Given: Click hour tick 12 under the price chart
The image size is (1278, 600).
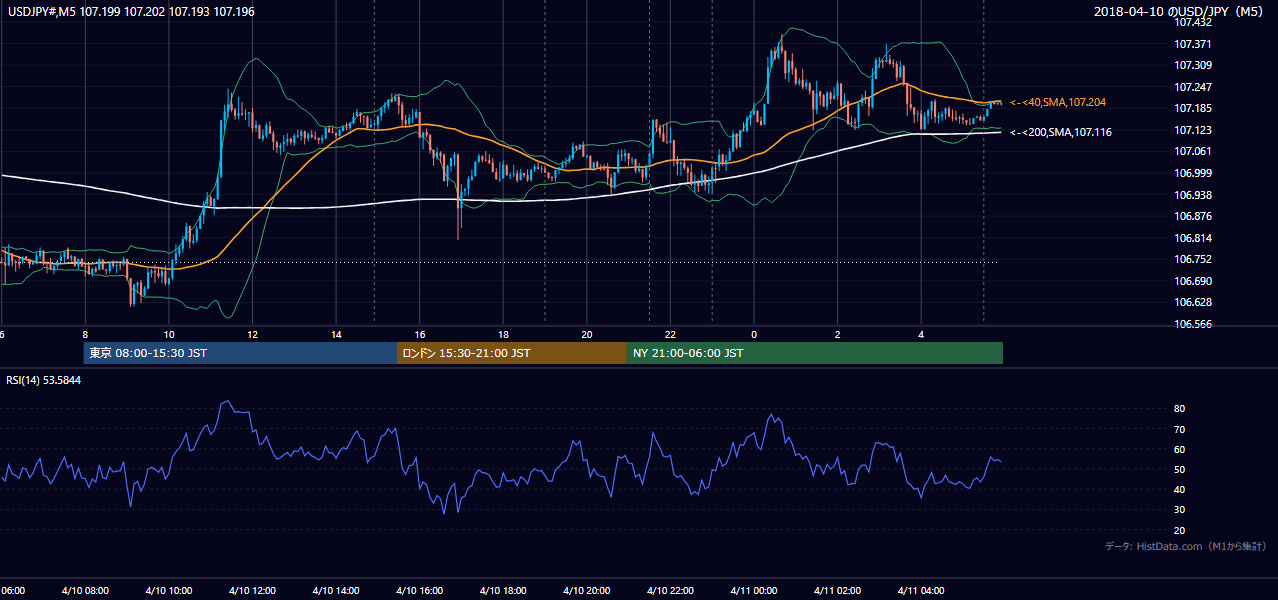Looking at the screenshot, I should point(252,334).
